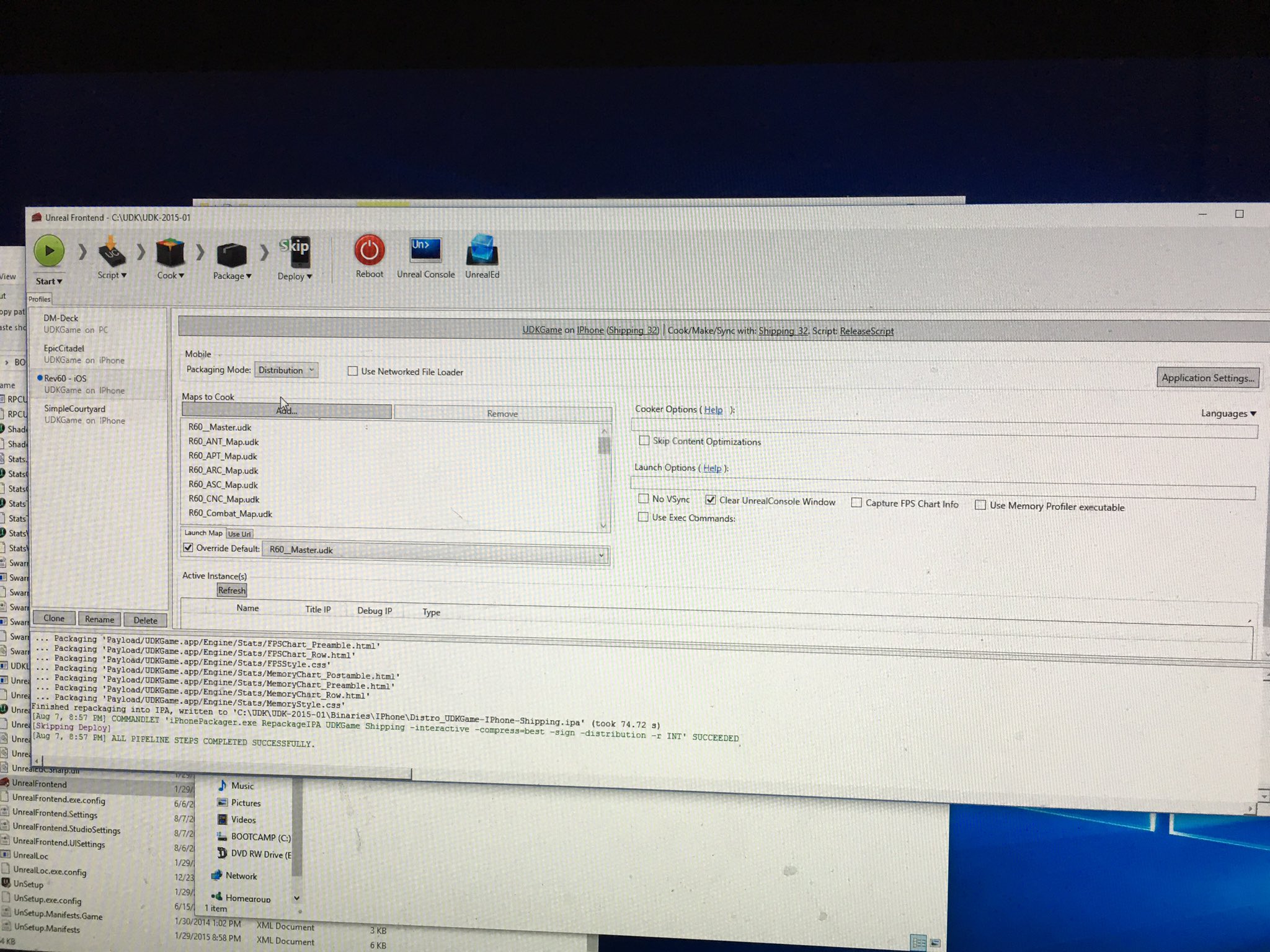Screen dimensions: 1270x952
Task: Click the Cooker Options input field
Action: 944,428
